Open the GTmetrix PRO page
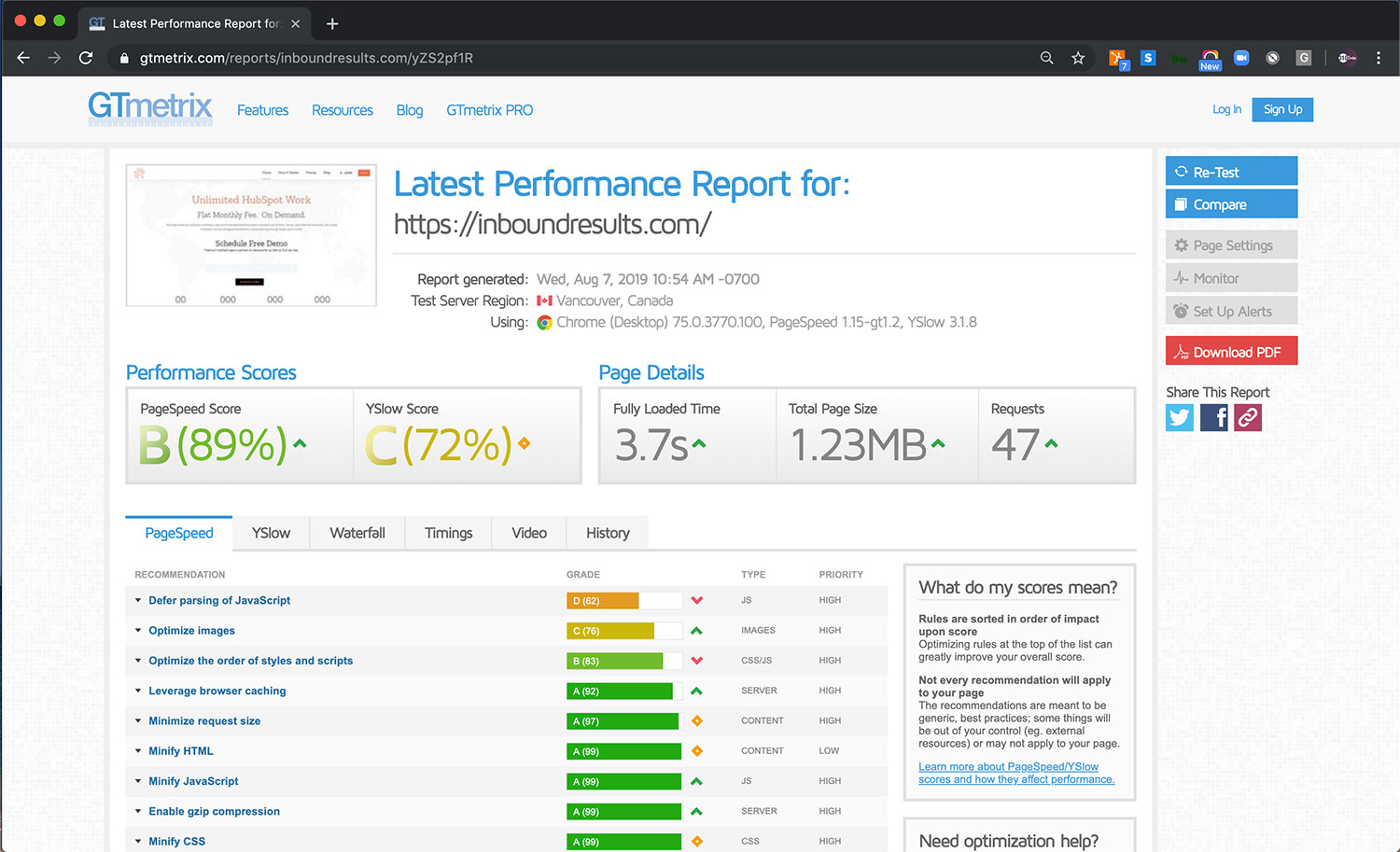The image size is (1400, 852). click(x=490, y=110)
